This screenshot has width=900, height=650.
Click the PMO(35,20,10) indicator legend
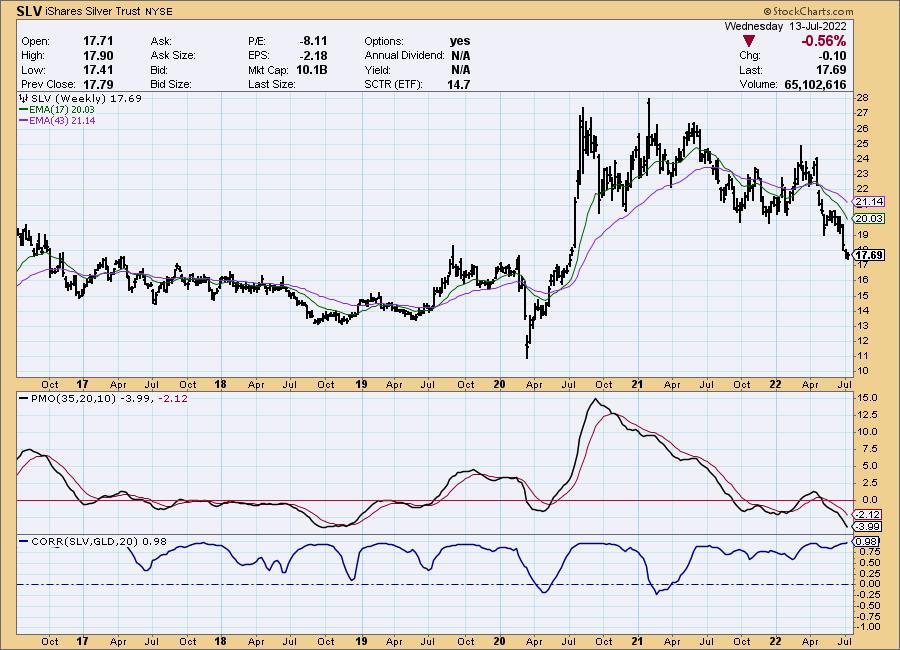click(104, 398)
